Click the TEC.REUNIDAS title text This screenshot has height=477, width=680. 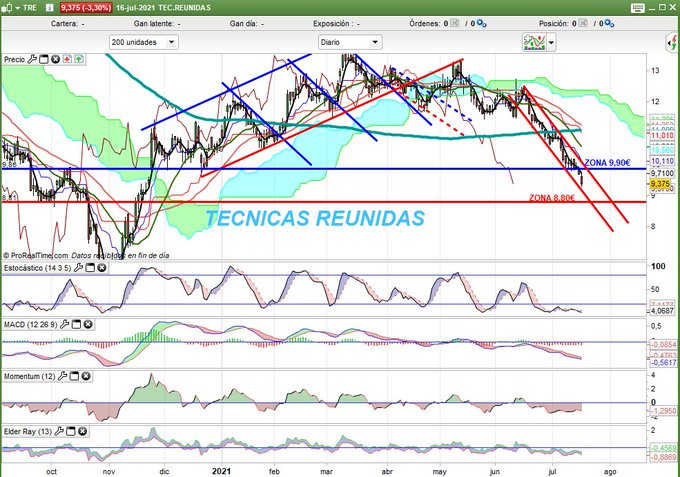pyautogui.click(x=184, y=8)
